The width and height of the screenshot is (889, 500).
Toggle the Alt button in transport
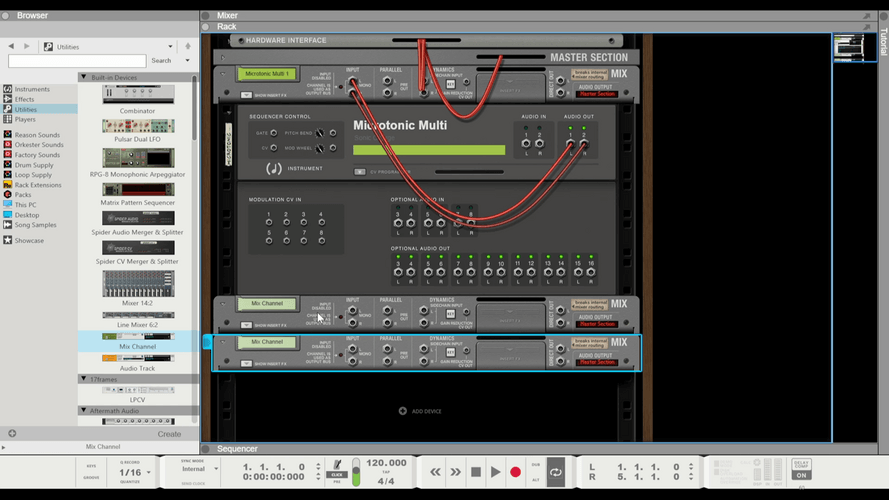point(536,480)
